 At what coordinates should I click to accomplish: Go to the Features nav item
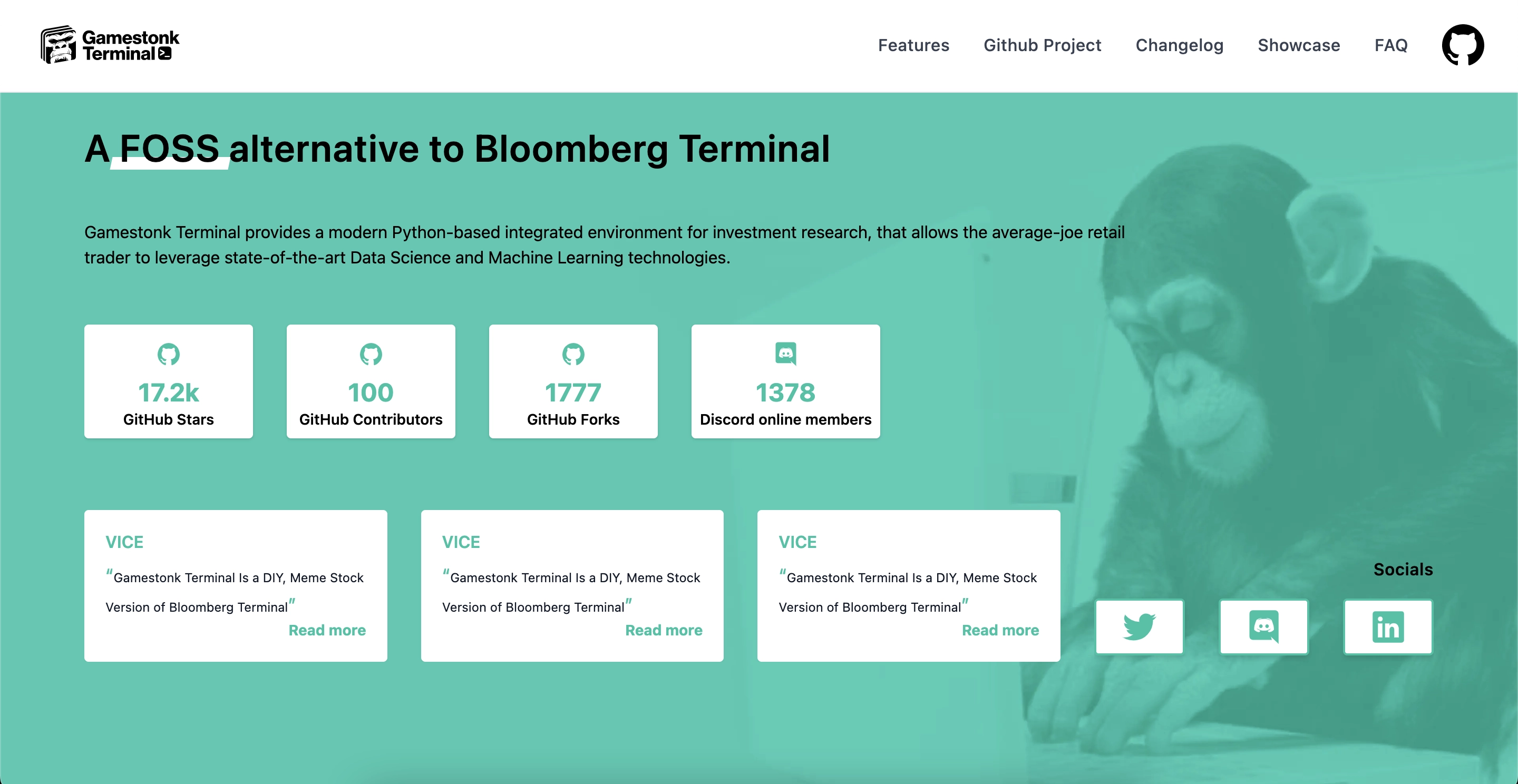click(x=913, y=45)
